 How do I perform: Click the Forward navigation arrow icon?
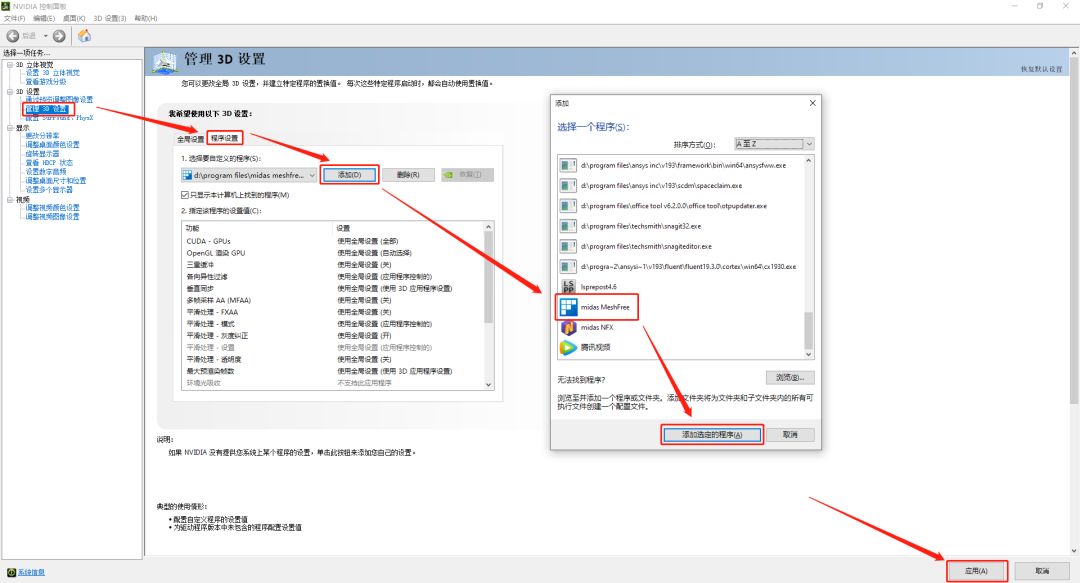pyautogui.click(x=59, y=36)
